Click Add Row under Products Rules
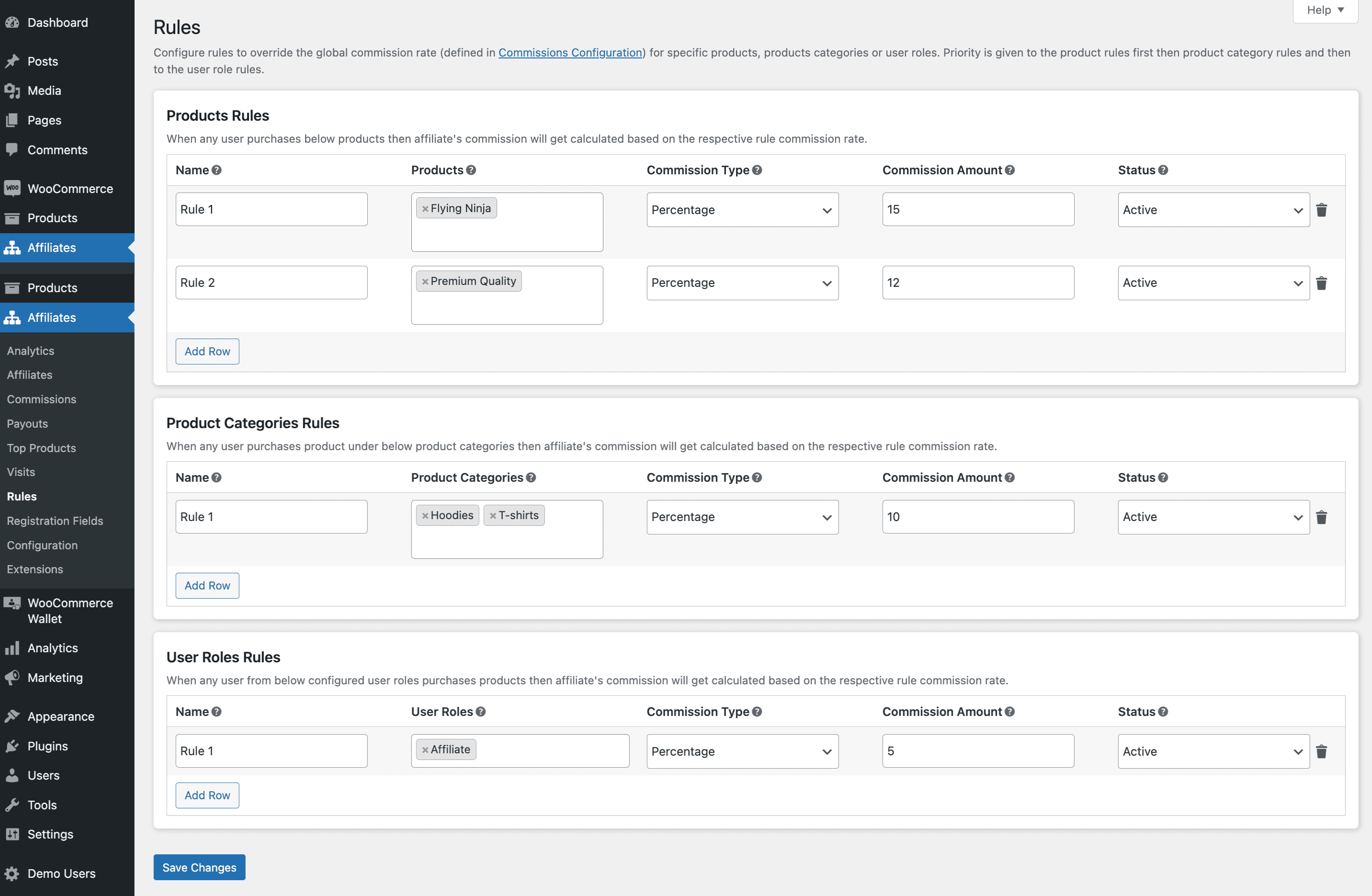 coord(207,351)
